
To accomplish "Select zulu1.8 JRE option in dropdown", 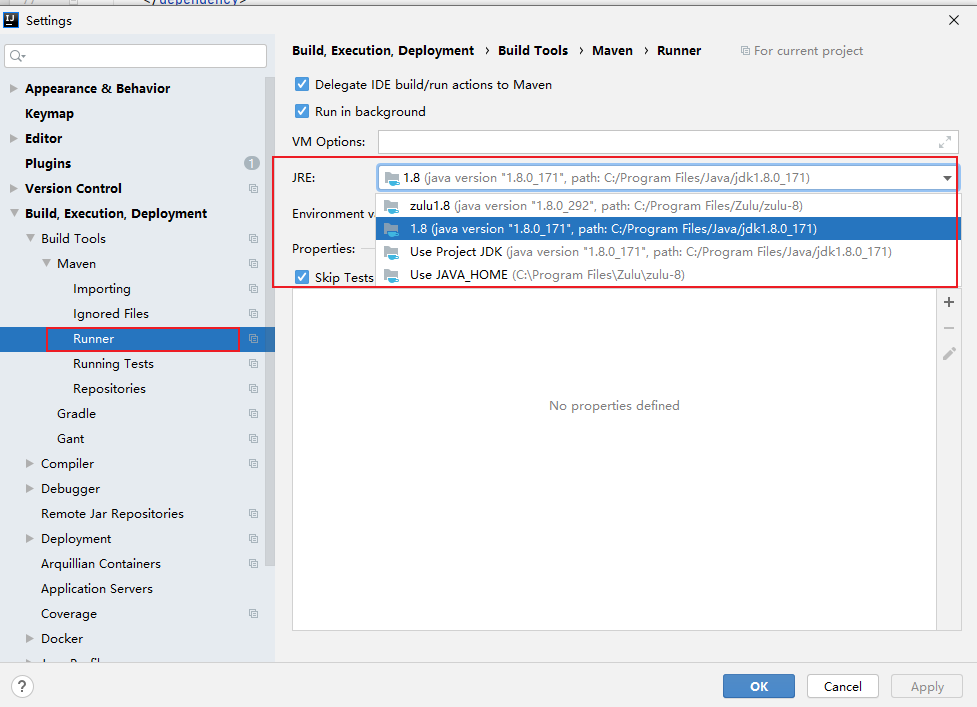I will point(666,206).
